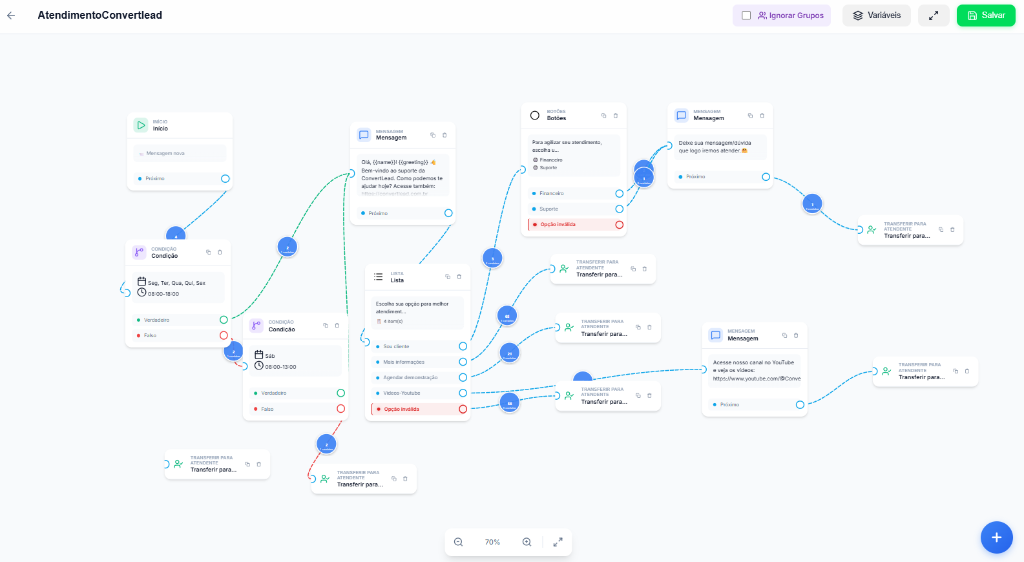Duplicate the YouTube Mensagem node

point(784,336)
